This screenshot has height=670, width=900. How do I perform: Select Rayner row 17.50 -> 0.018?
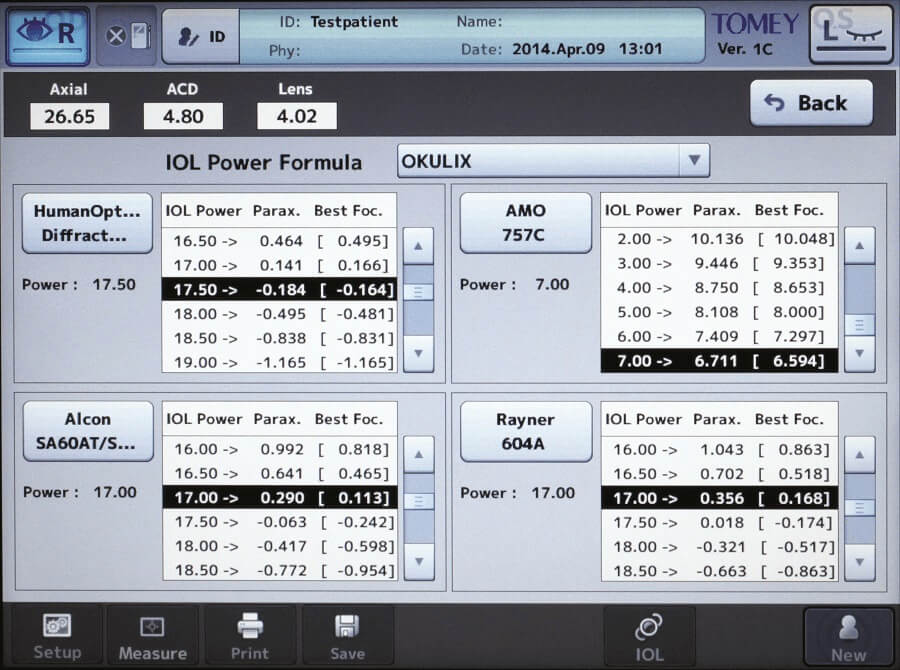pos(720,522)
